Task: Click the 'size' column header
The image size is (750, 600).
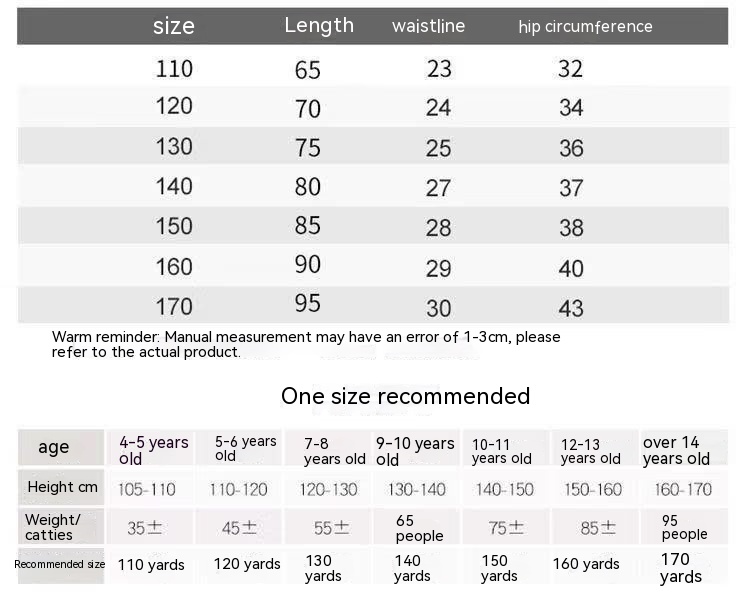Action: point(174,26)
